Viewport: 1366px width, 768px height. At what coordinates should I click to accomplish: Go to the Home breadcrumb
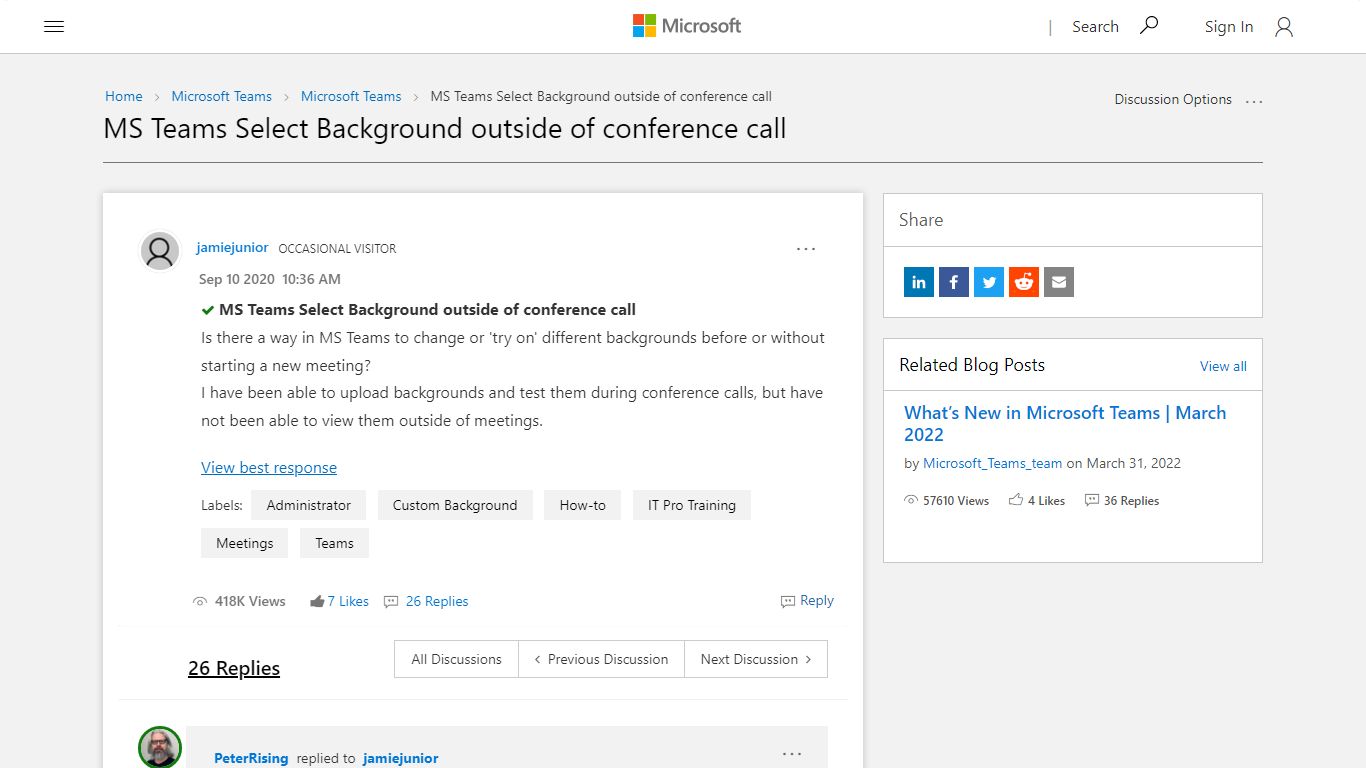pyautogui.click(x=124, y=96)
